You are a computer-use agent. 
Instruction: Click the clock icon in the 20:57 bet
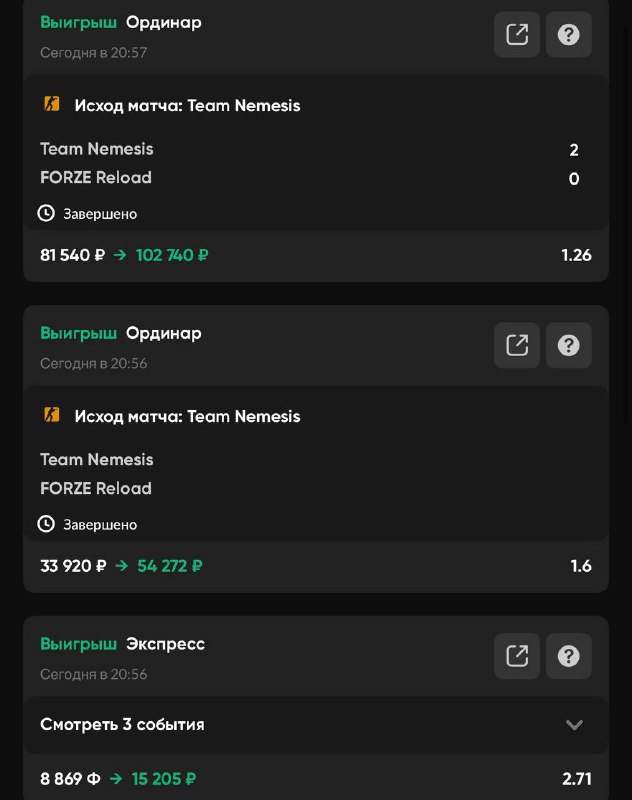(46, 213)
